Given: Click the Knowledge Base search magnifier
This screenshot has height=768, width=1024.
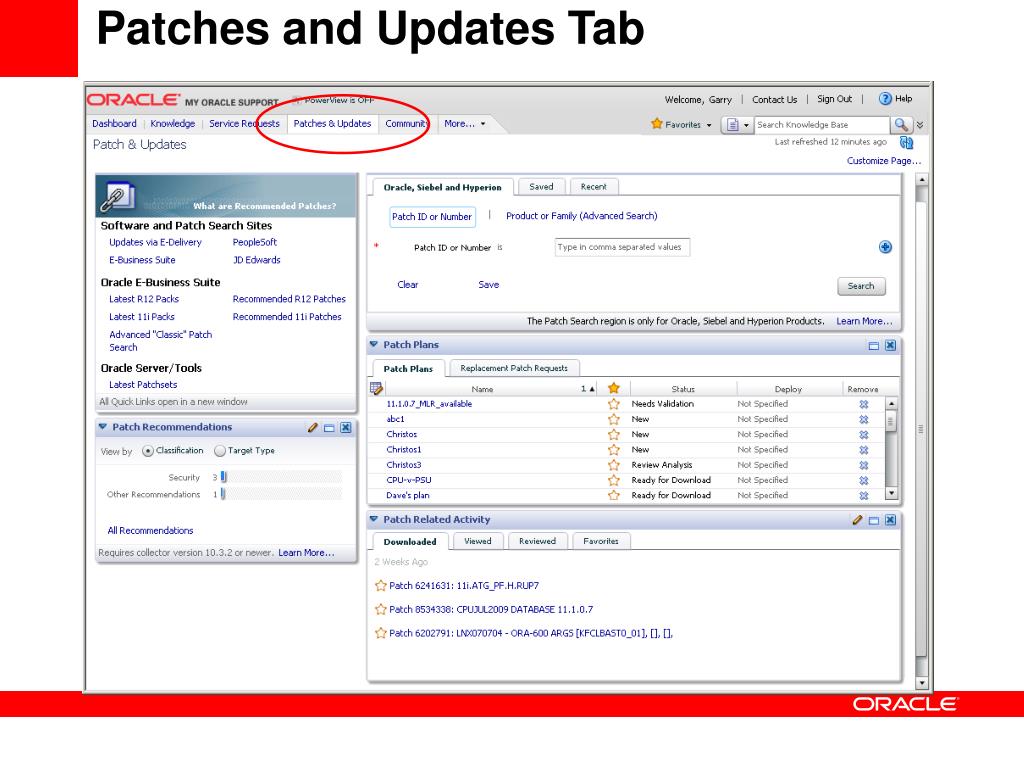Looking at the screenshot, I should click(x=901, y=125).
